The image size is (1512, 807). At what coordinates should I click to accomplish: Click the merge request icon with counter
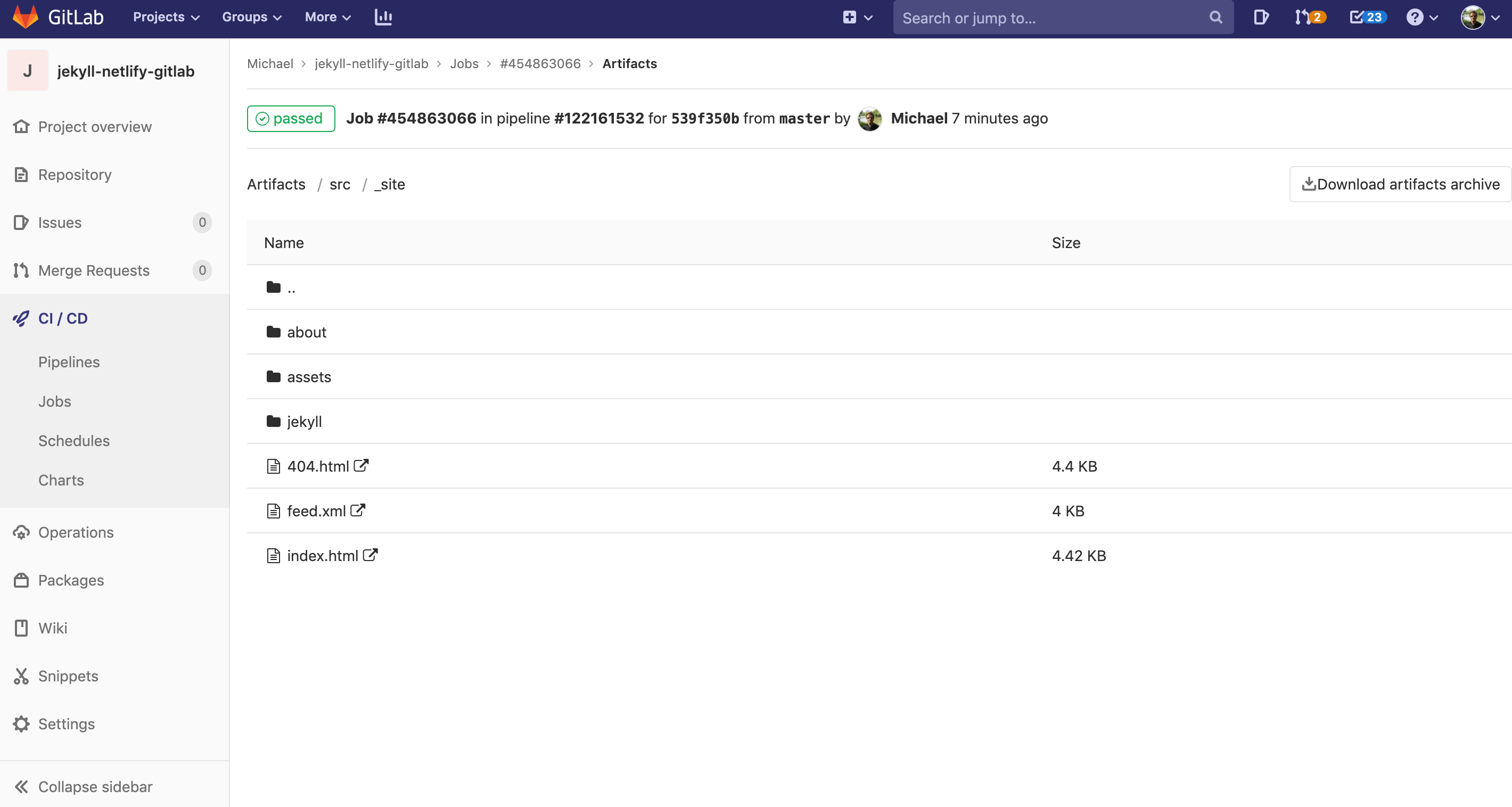click(1311, 17)
